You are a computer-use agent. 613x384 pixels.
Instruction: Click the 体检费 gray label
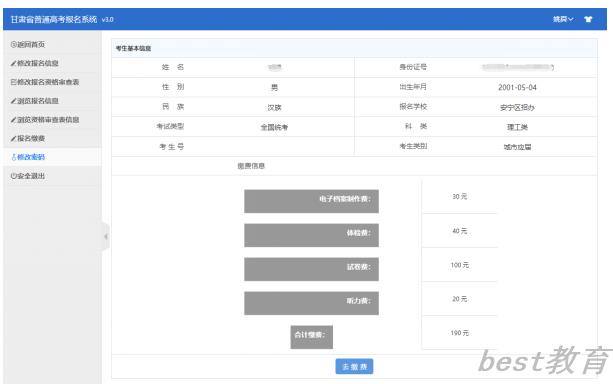point(311,235)
